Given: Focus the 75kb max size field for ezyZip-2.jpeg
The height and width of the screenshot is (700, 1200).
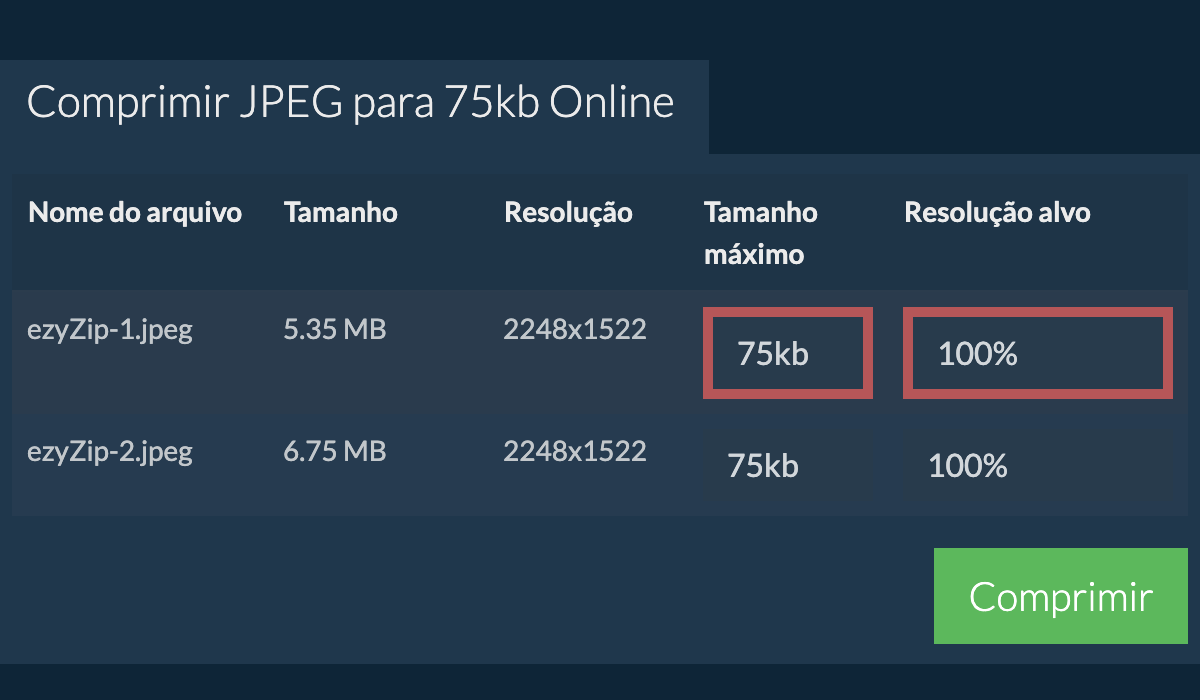Looking at the screenshot, I should (788, 466).
